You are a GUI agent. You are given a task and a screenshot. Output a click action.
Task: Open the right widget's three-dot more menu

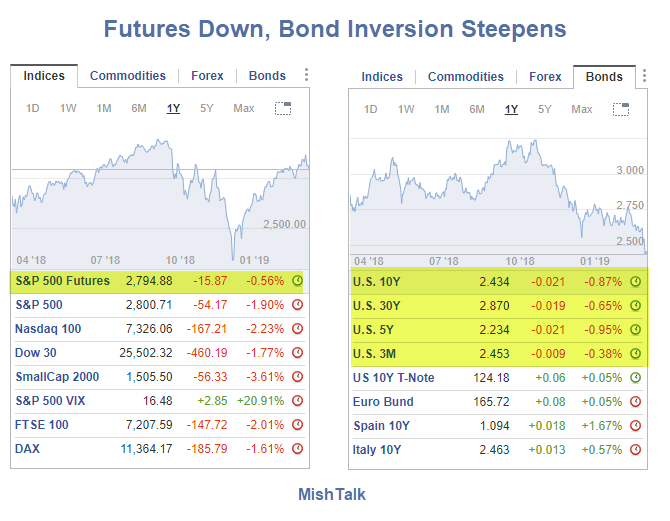[x=644, y=76]
